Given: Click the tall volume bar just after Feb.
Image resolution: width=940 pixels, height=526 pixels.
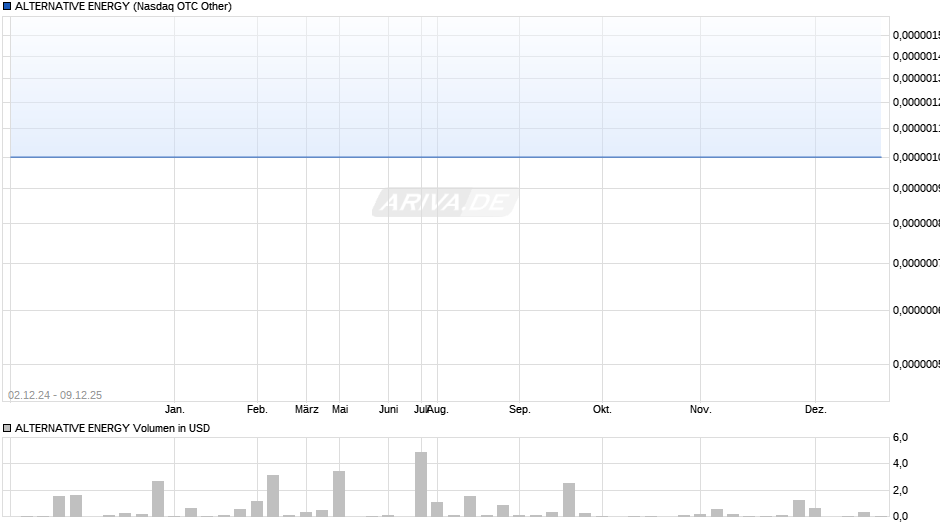Looking at the screenshot, I should click(273, 496).
